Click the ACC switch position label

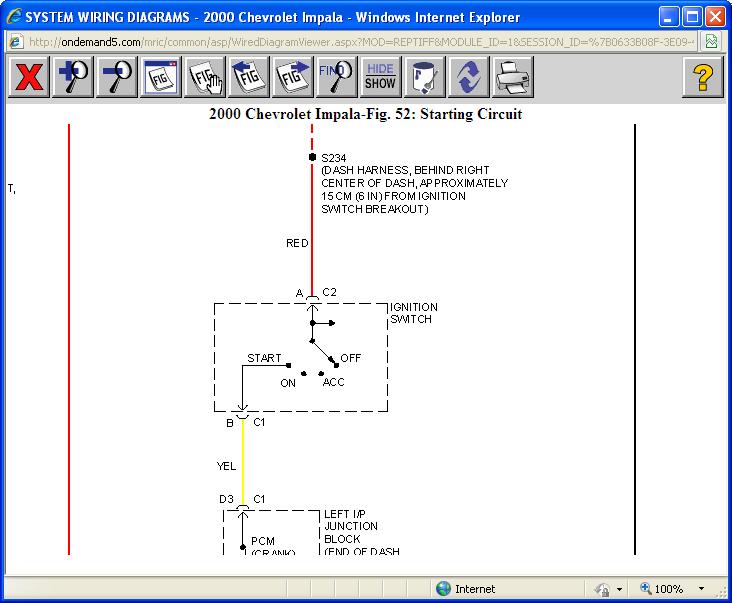click(333, 382)
